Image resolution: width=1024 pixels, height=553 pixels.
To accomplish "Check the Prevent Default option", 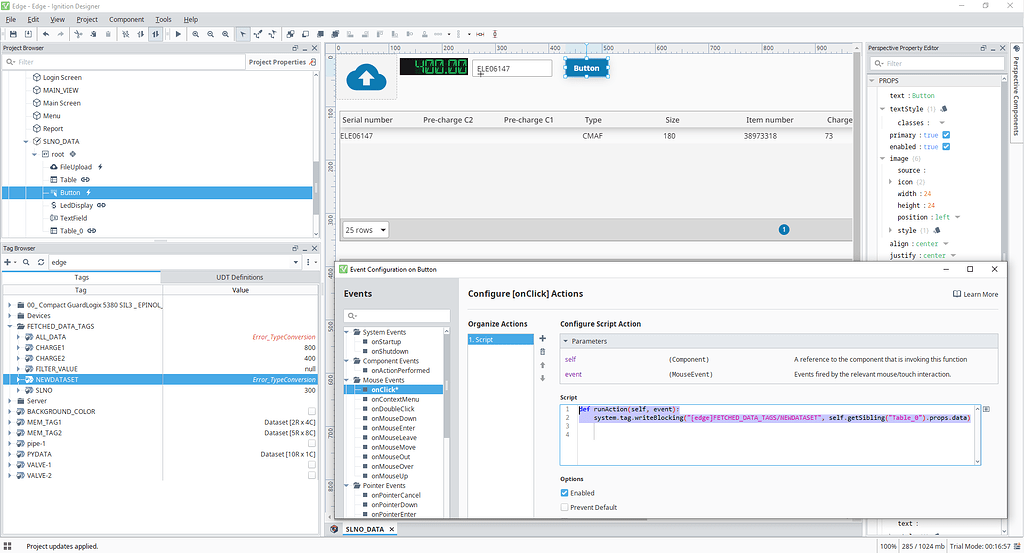I will pos(565,507).
